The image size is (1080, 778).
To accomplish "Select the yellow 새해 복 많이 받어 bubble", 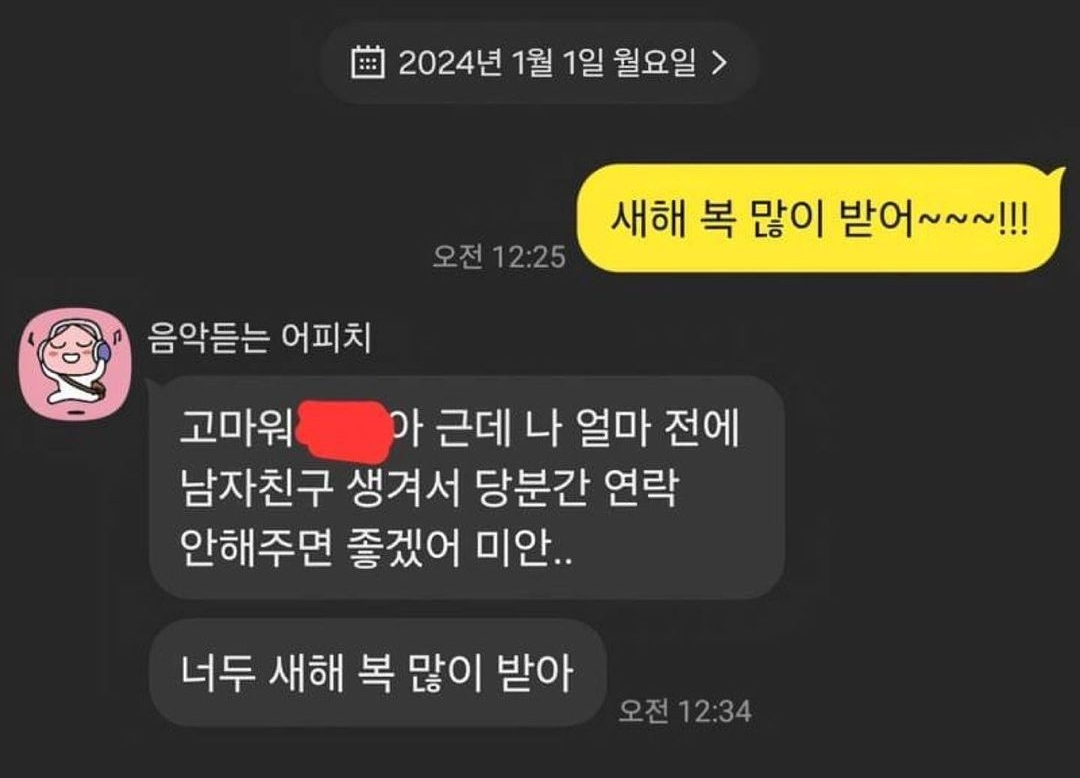I will (x=818, y=218).
